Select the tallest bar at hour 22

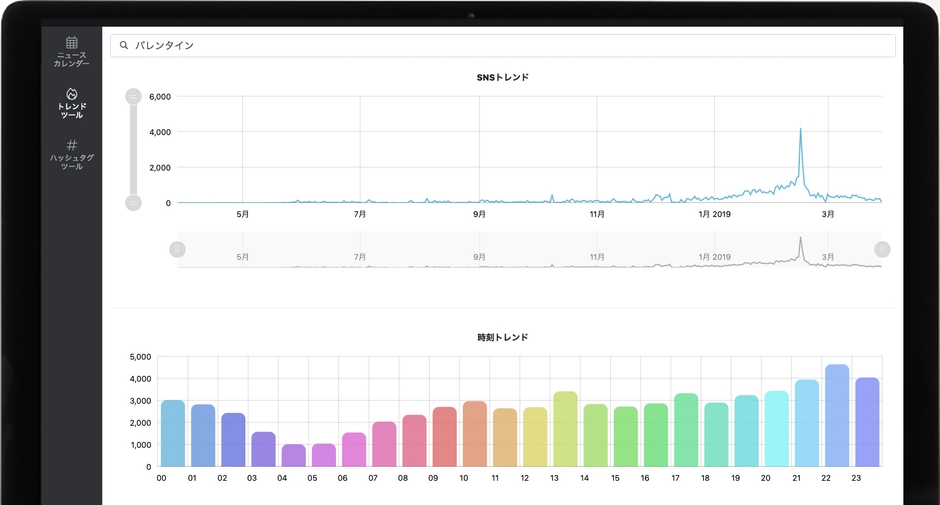(x=837, y=416)
